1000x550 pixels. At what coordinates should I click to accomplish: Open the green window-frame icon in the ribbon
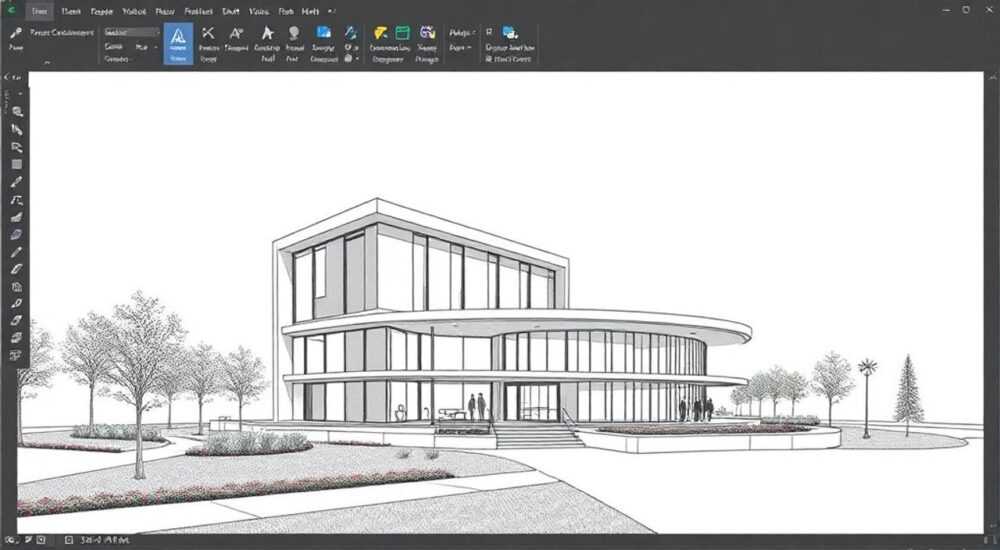coord(402,33)
